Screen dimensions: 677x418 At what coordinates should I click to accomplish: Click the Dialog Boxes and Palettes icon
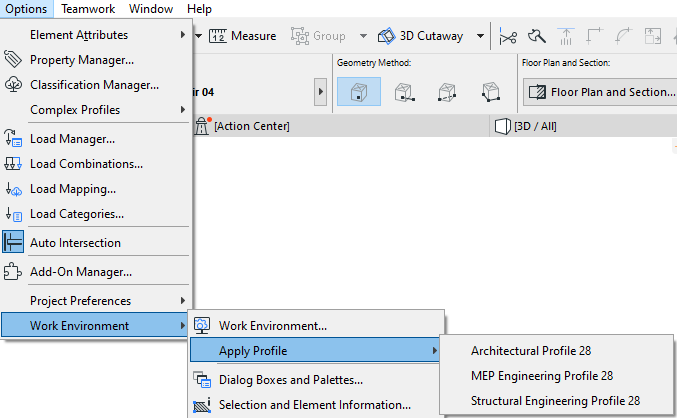pyautogui.click(x=202, y=380)
